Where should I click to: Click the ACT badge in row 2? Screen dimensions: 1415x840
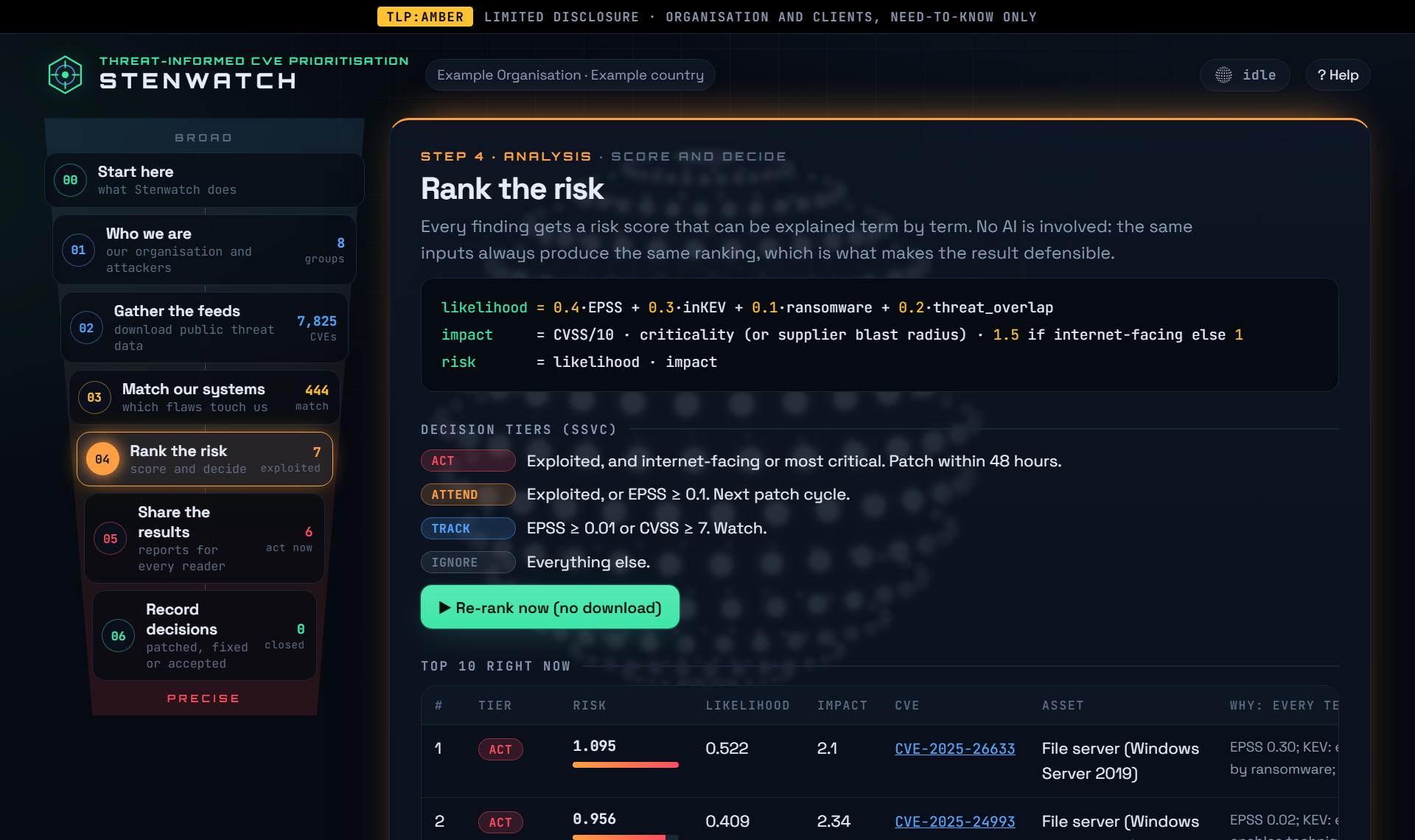500,822
